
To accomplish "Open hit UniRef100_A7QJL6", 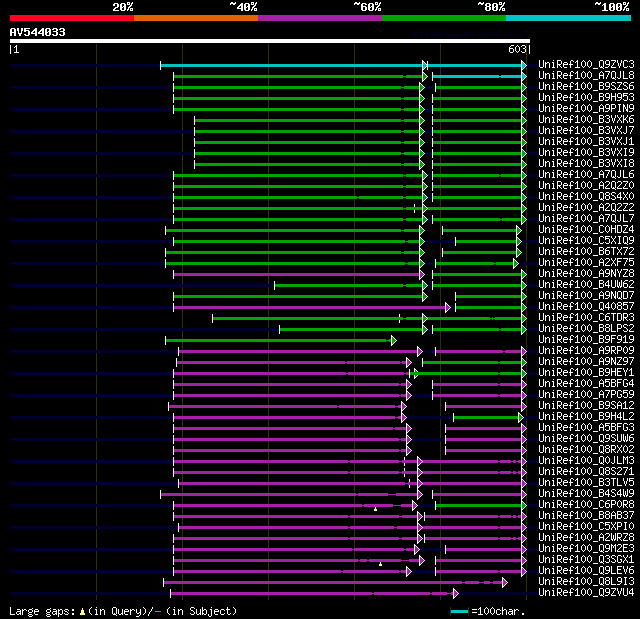I will coord(586,175).
